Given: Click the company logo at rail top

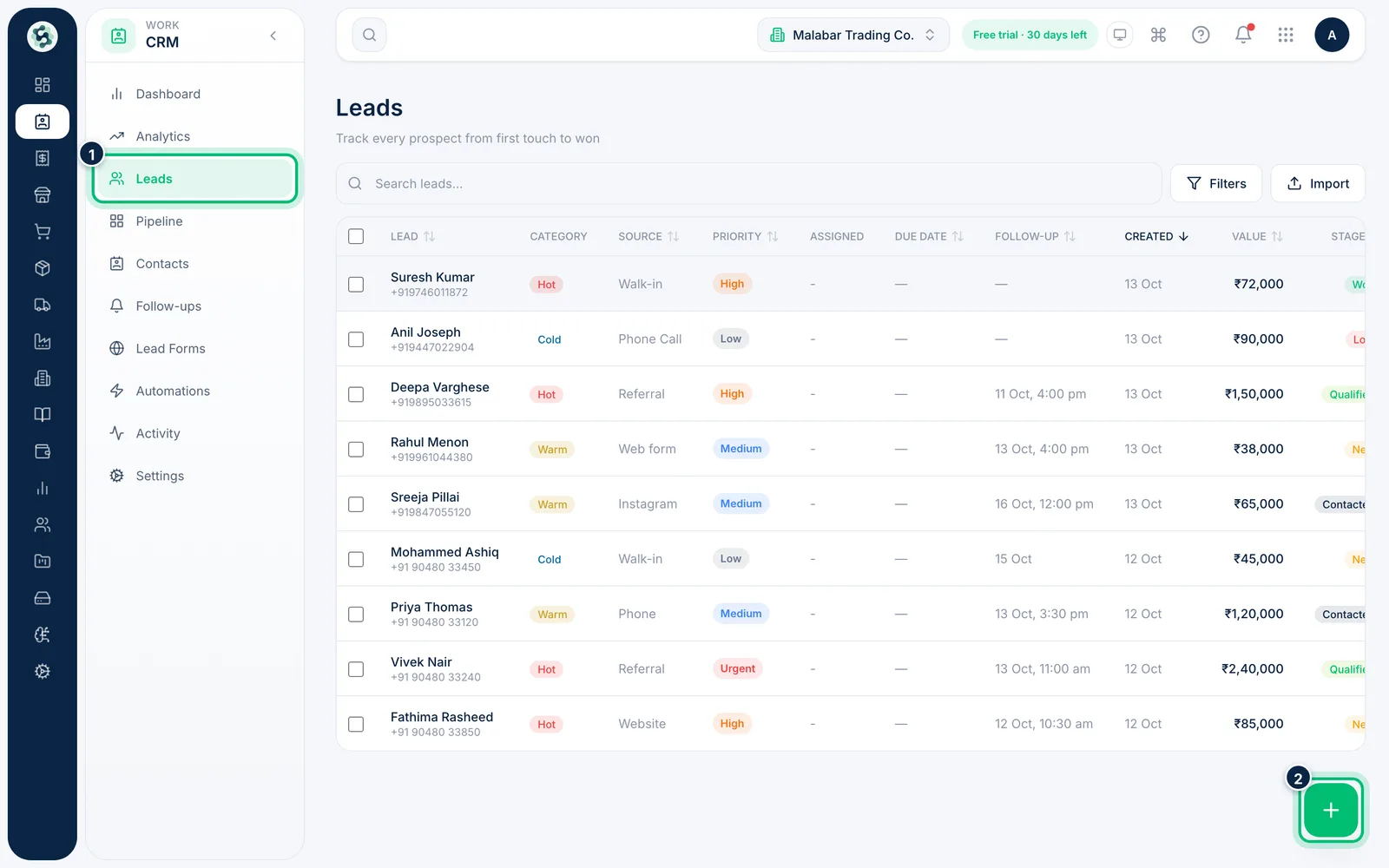Looking at the screenshot, I should pyautogui.click(x=42, y=36).
